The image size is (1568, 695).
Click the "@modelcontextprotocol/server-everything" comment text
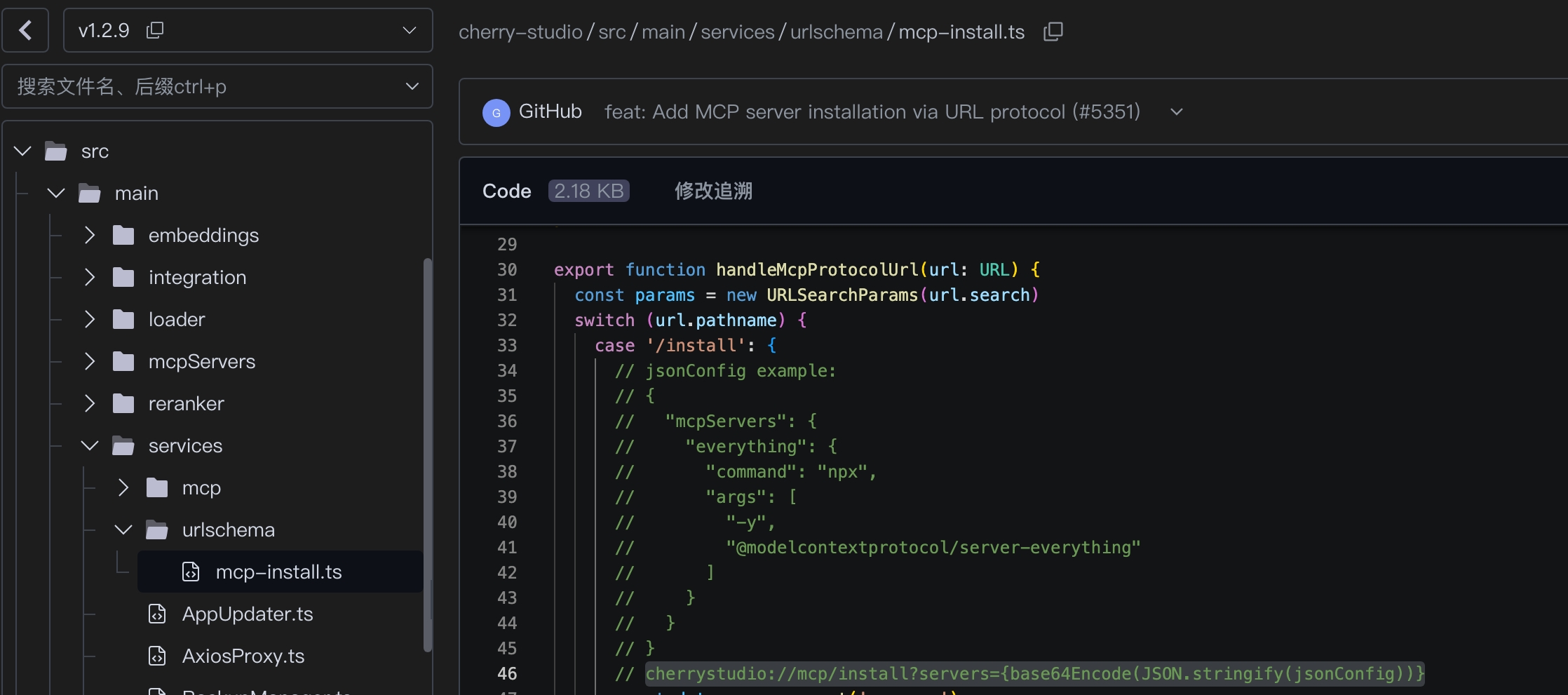[x=933, y=548]
